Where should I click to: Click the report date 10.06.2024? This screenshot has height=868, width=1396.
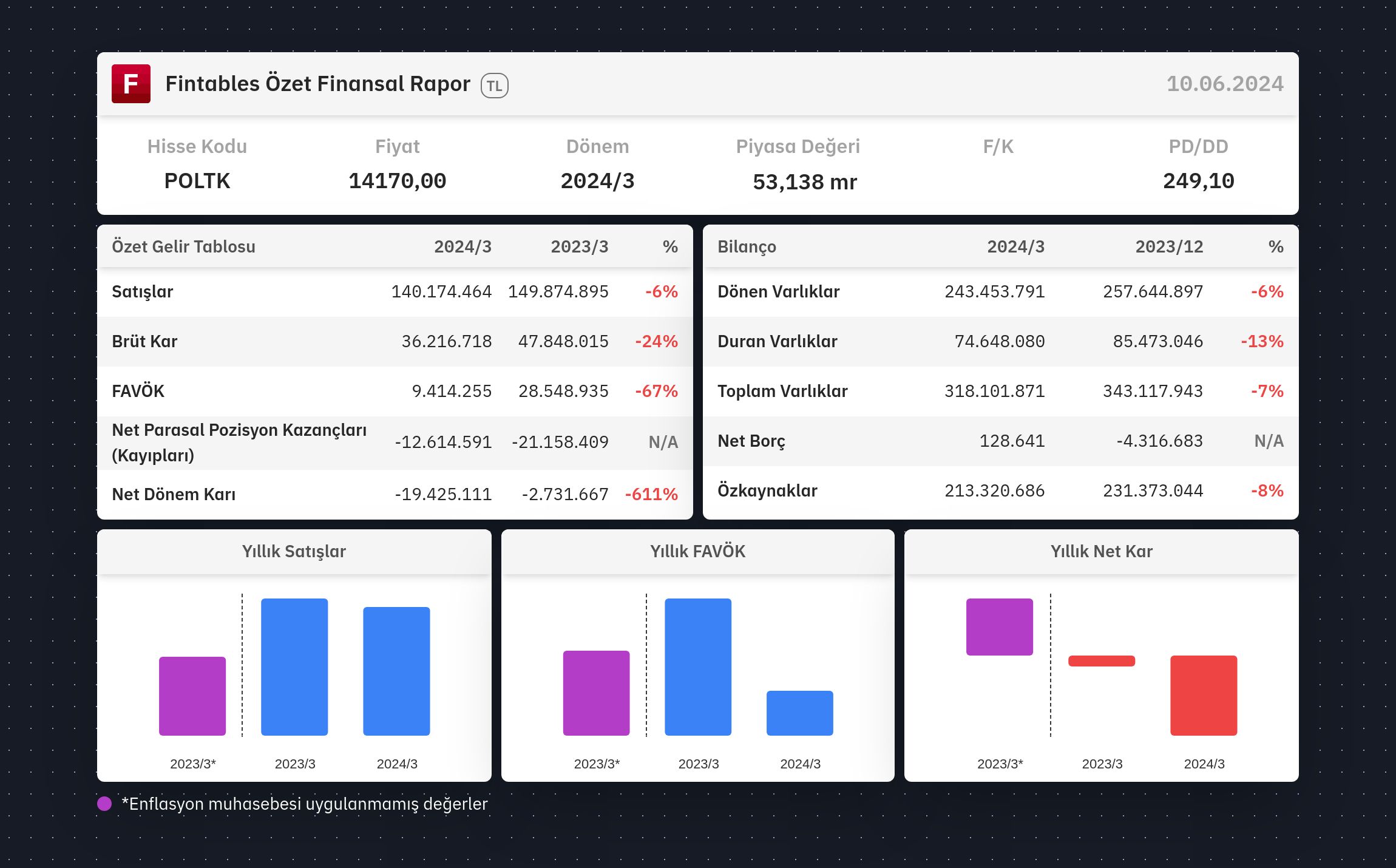point(1225,84)
